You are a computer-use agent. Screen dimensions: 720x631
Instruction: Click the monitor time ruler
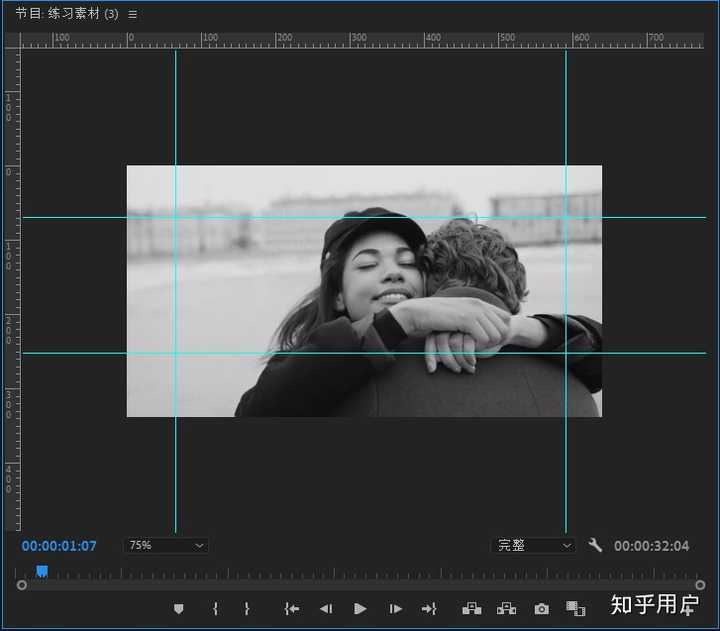[x=358, y=573]
